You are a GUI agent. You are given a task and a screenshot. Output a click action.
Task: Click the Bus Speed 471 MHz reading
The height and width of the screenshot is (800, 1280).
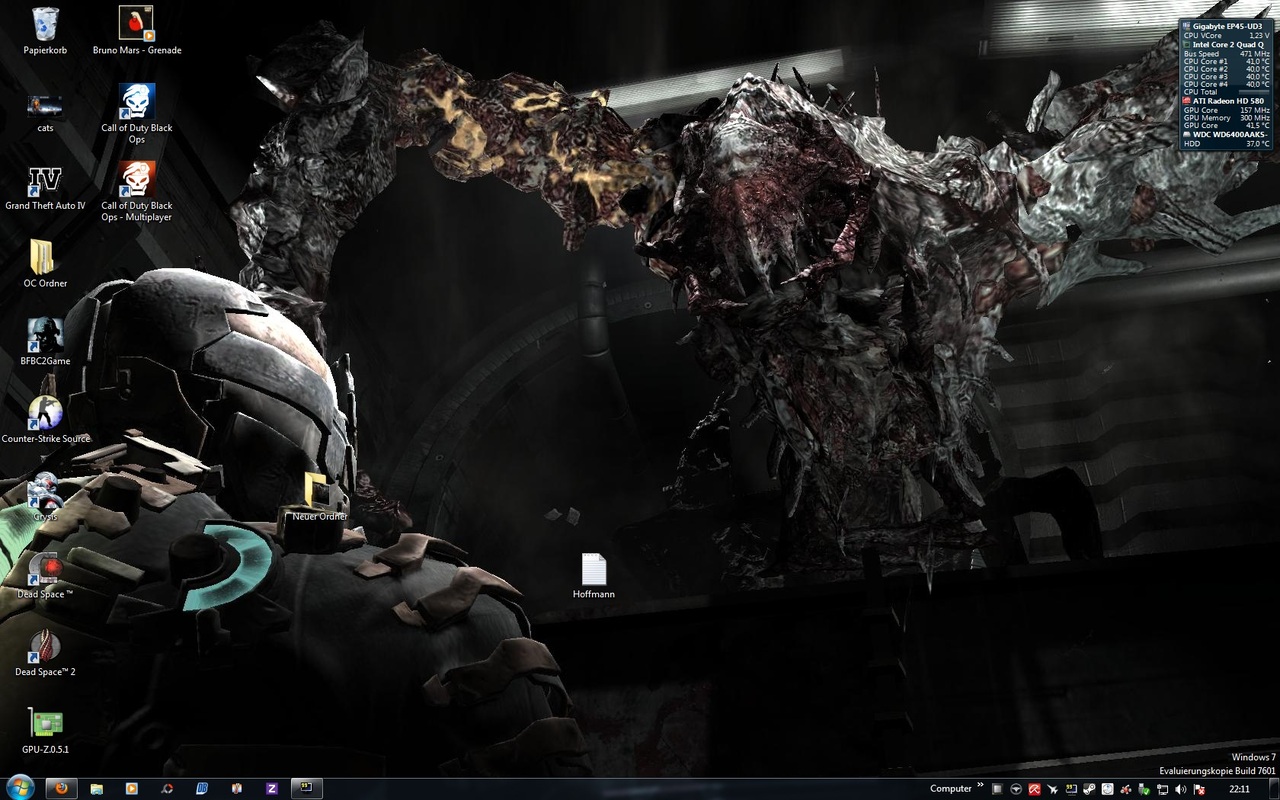[x=1228, y=54]
